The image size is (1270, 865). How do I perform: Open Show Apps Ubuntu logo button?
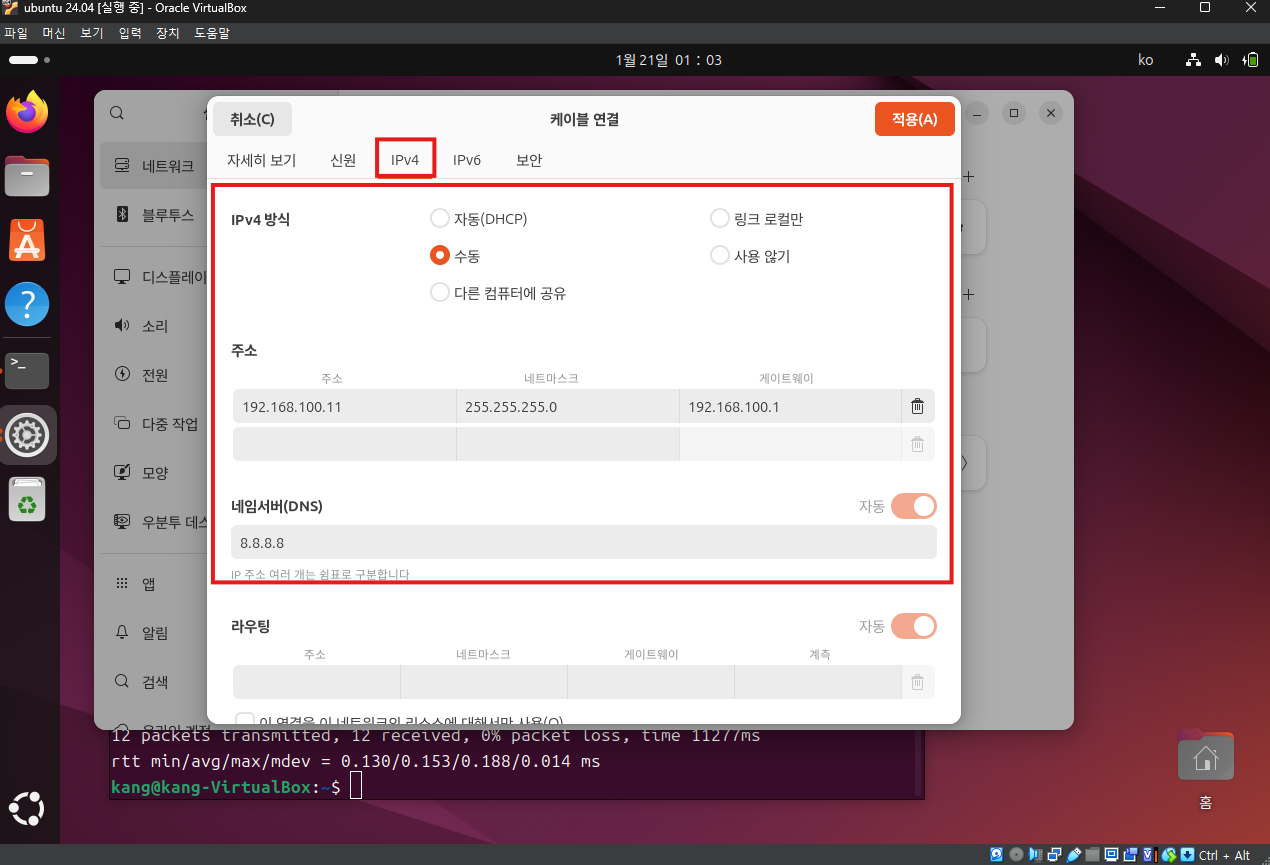pyautogui.click(x=27, y=807)
